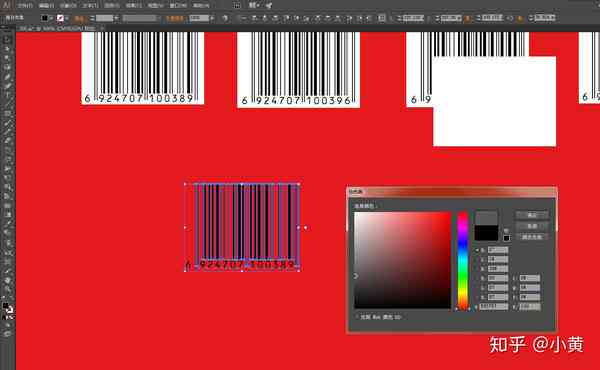The height and width of the screenshot is (370, 600).
Task: Click the rainbow hue slider bar
Action: click(x=463, y=260)
